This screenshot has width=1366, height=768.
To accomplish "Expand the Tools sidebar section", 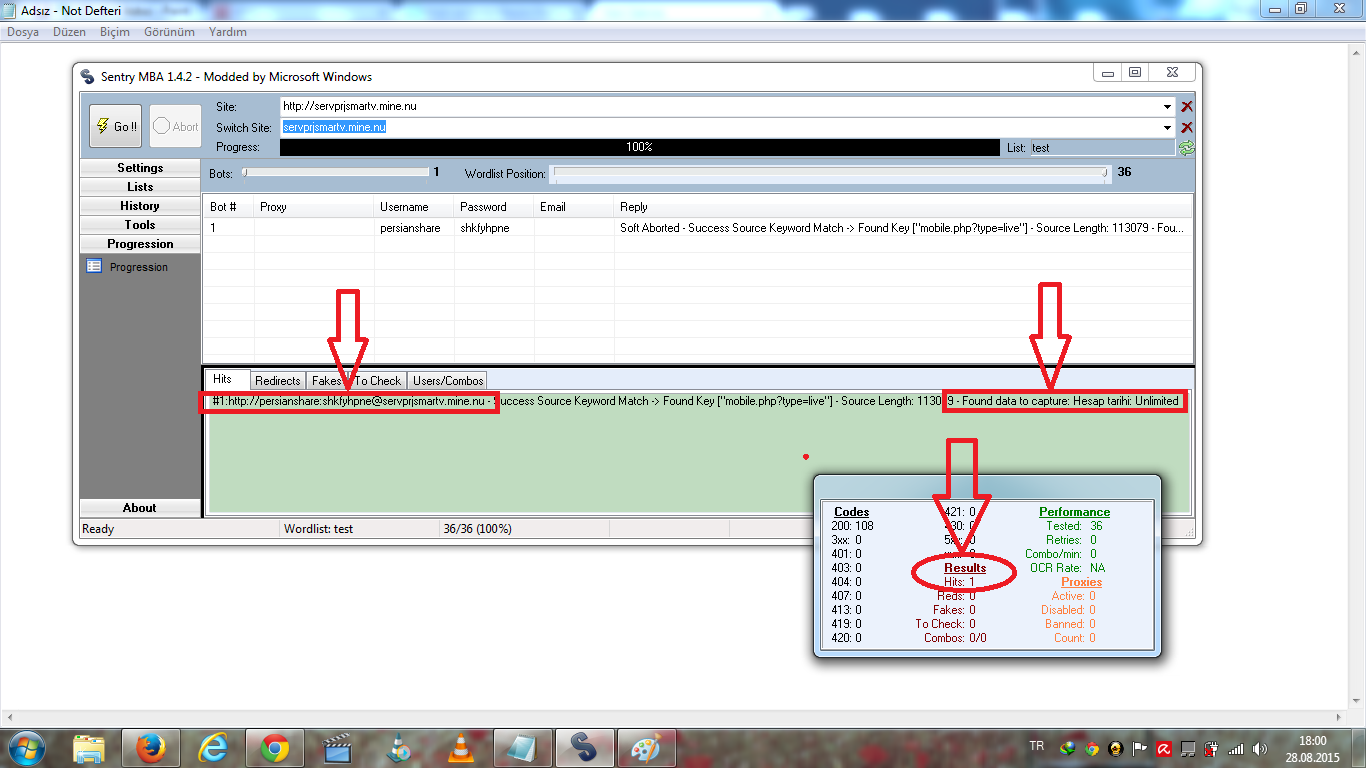I will [x=140, y=225].
